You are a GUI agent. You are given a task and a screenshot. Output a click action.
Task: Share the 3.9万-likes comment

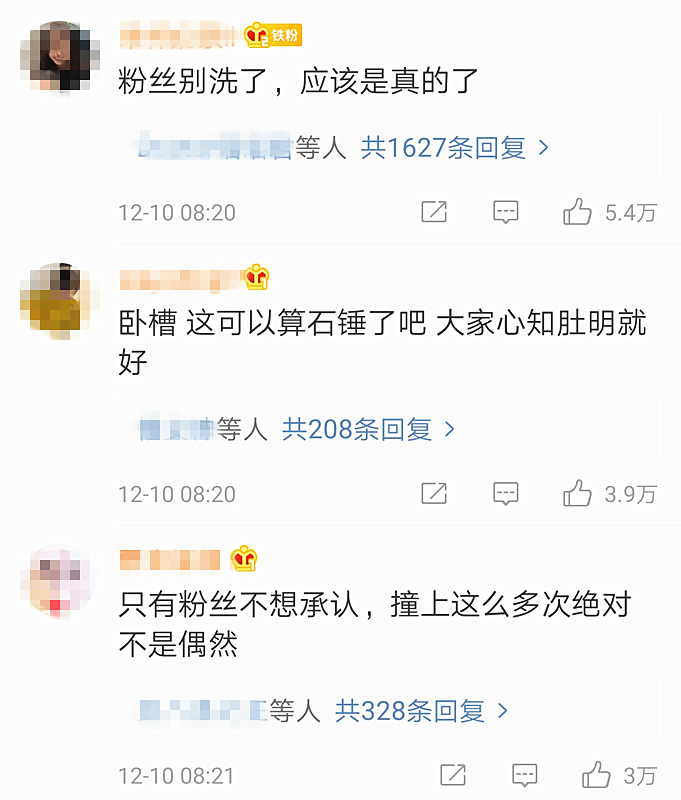pos(434,493)
